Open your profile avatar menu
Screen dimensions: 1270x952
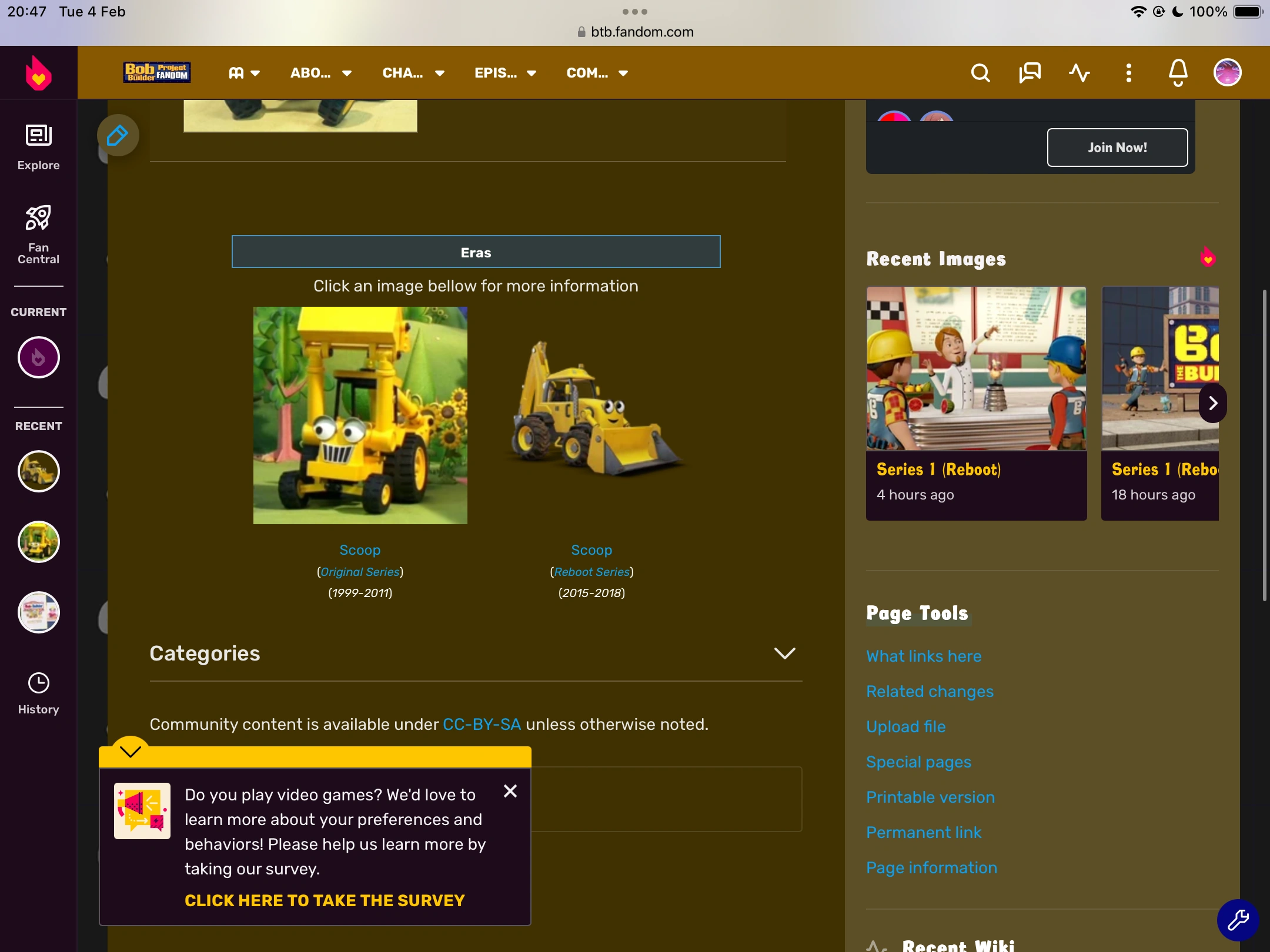tap(1227, 72)
